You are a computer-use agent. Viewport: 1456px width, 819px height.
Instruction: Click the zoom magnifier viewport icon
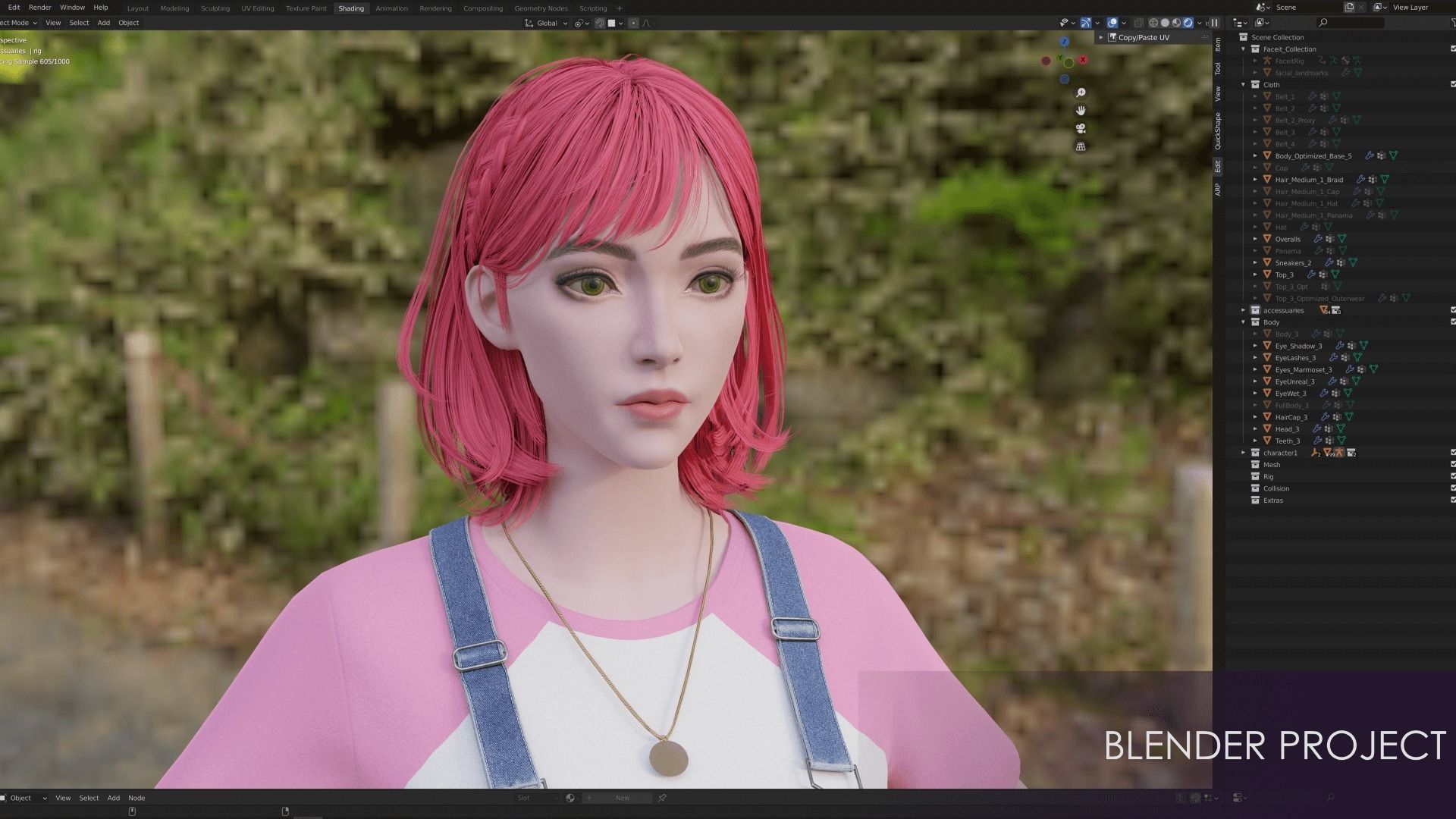pos(1081,93)
